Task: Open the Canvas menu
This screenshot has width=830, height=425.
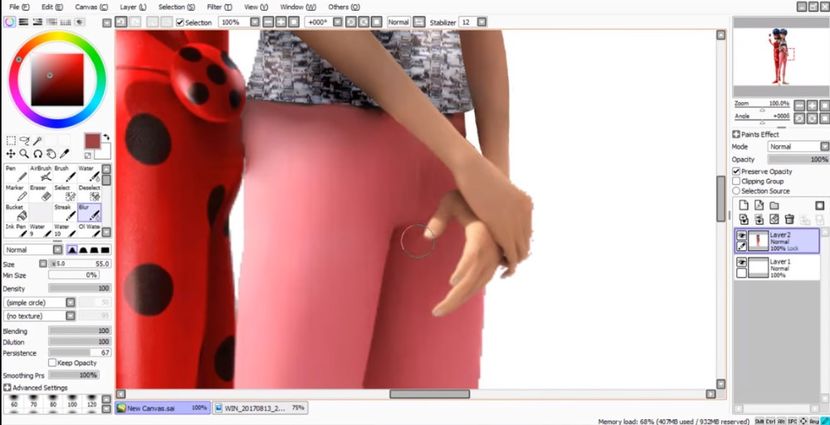Action: pos(91,7)
